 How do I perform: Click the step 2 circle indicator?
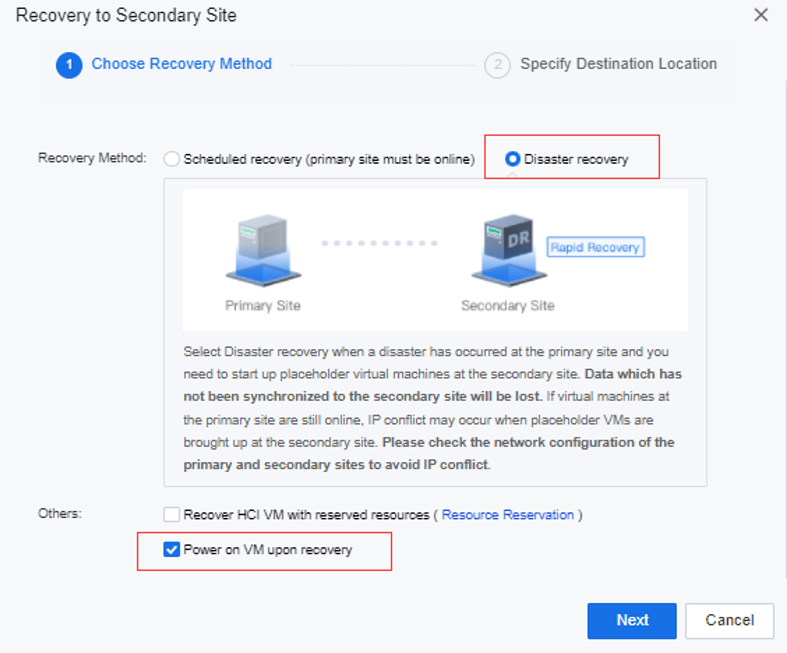[x=497, y=65]
